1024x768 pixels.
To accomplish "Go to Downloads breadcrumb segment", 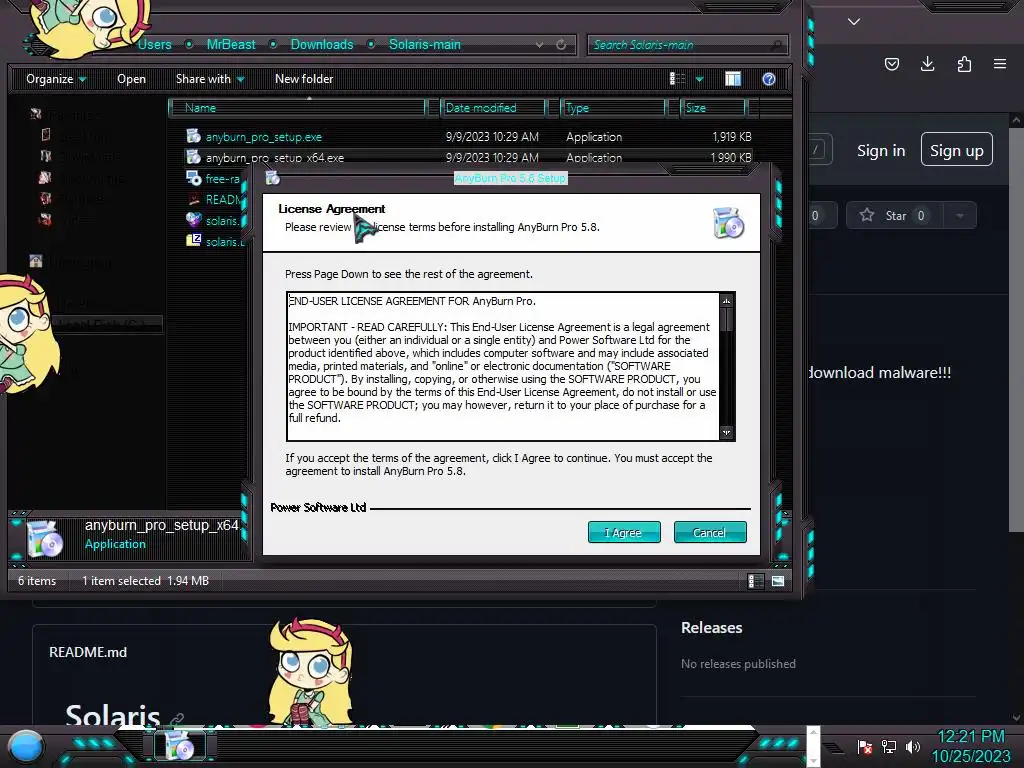I will 322,44.
